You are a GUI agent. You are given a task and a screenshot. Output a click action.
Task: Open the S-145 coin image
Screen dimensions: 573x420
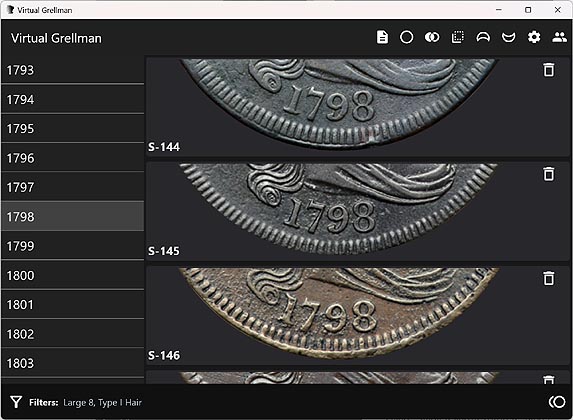(339, 208)
